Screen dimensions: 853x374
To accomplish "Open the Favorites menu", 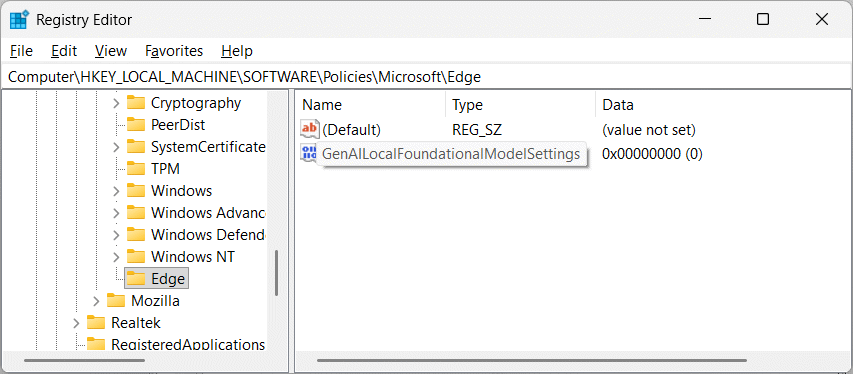I will pos(174,51).
